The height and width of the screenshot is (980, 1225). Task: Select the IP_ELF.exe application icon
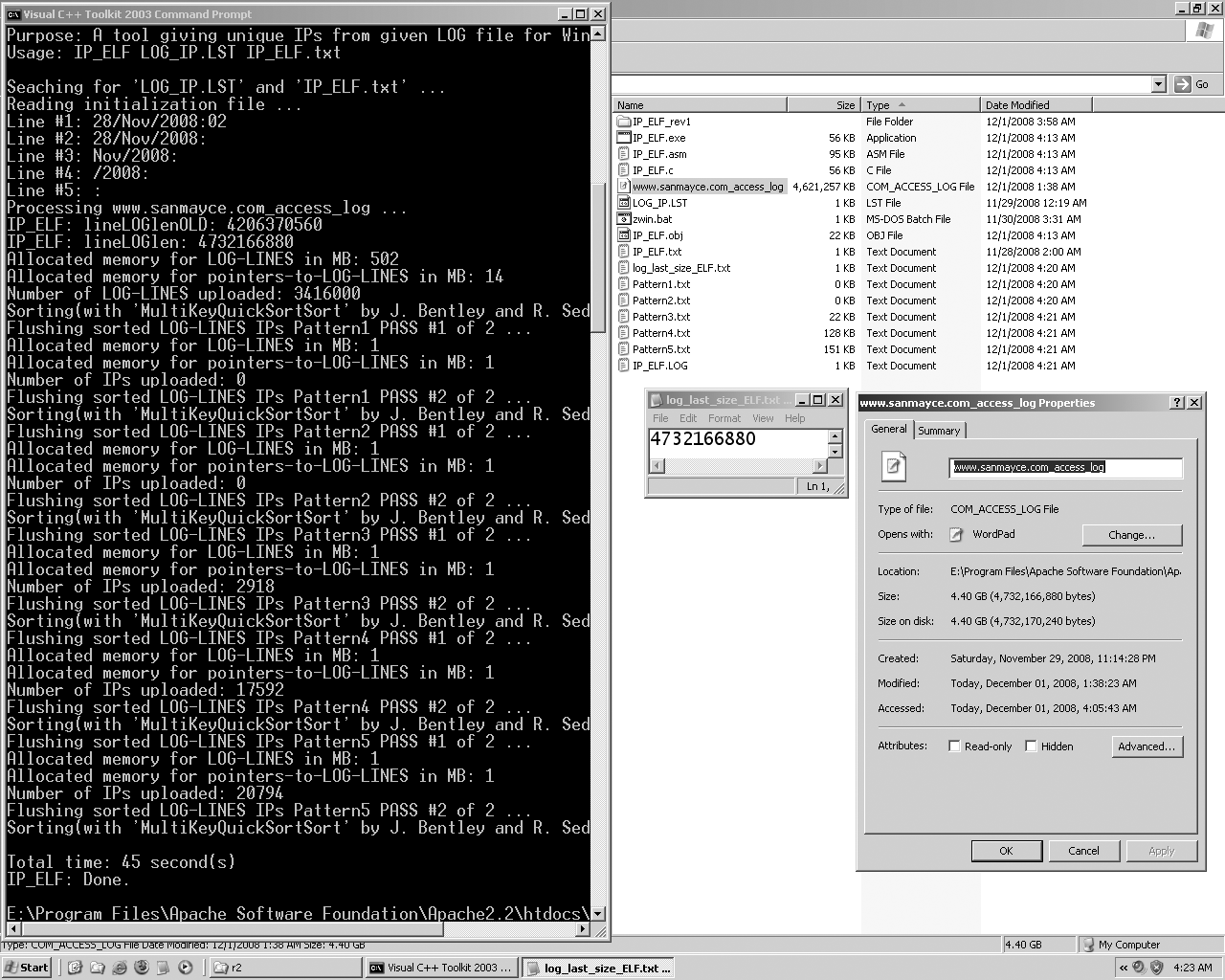(624, 138)
